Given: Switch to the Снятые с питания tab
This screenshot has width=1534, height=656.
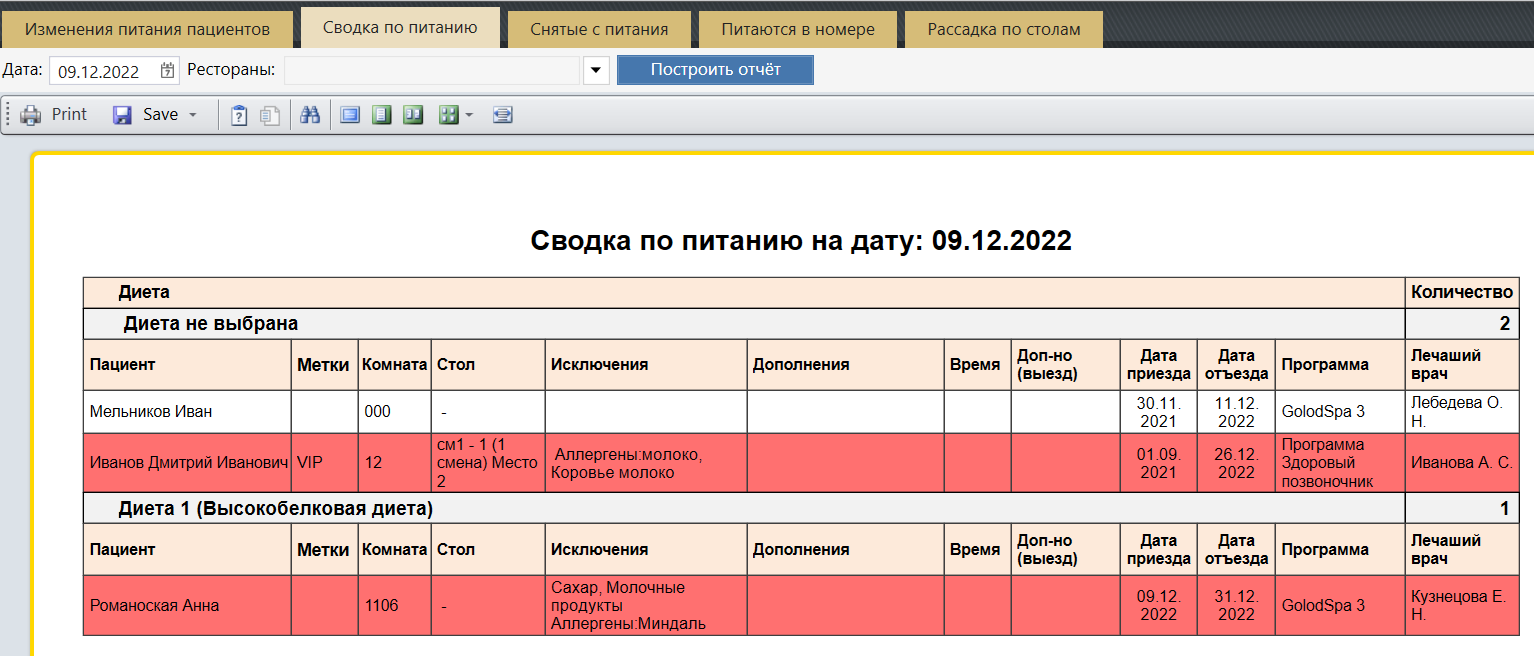Looking at the screenshot, I should tap(599, 29).
